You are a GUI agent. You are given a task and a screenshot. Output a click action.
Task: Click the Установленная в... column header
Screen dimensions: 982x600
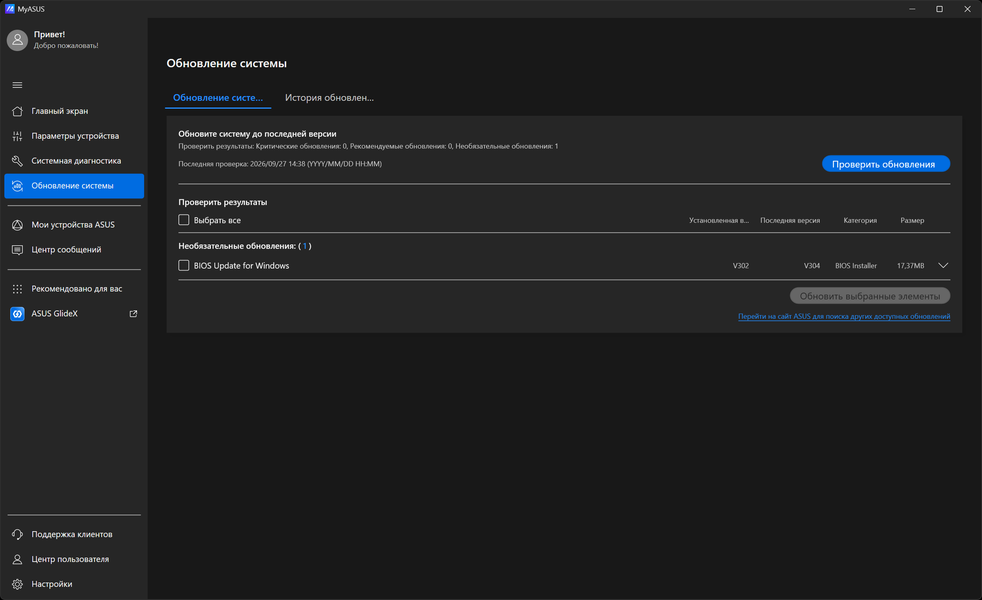coord(719,220)
